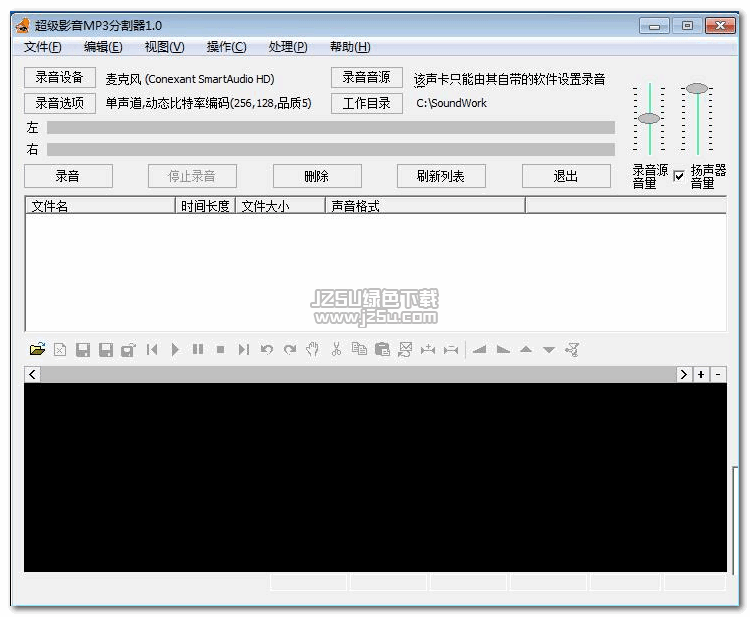Open a file with the folder icon

pyautogui.click(x=37, y=350)
